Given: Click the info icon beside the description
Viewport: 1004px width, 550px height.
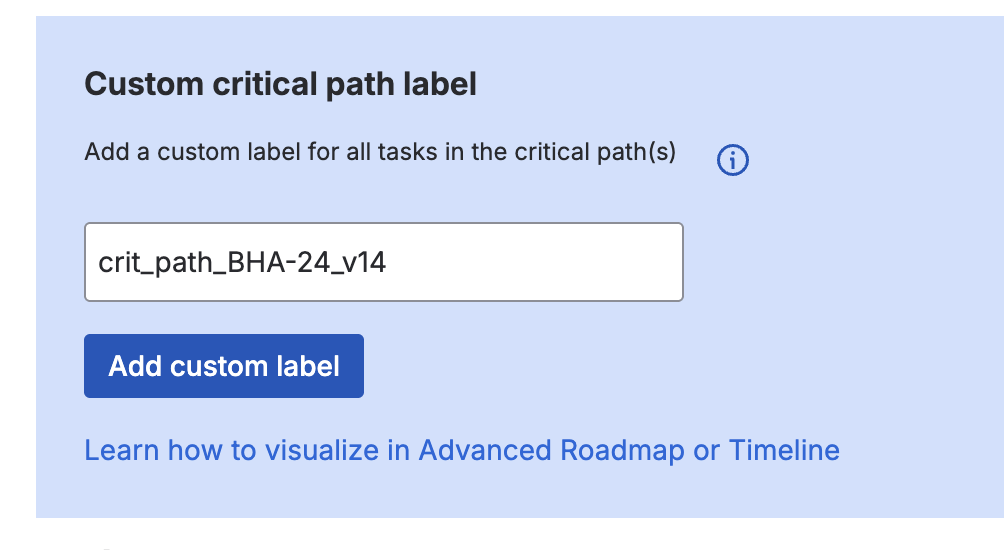Looking at the screenshot, I should pyautogui.click(x=733, y=160).
